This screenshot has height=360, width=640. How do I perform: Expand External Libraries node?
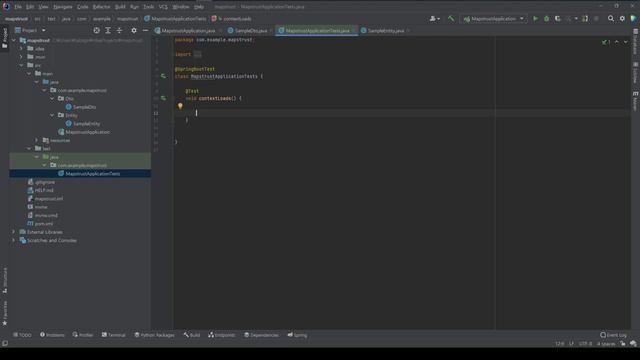14,232
